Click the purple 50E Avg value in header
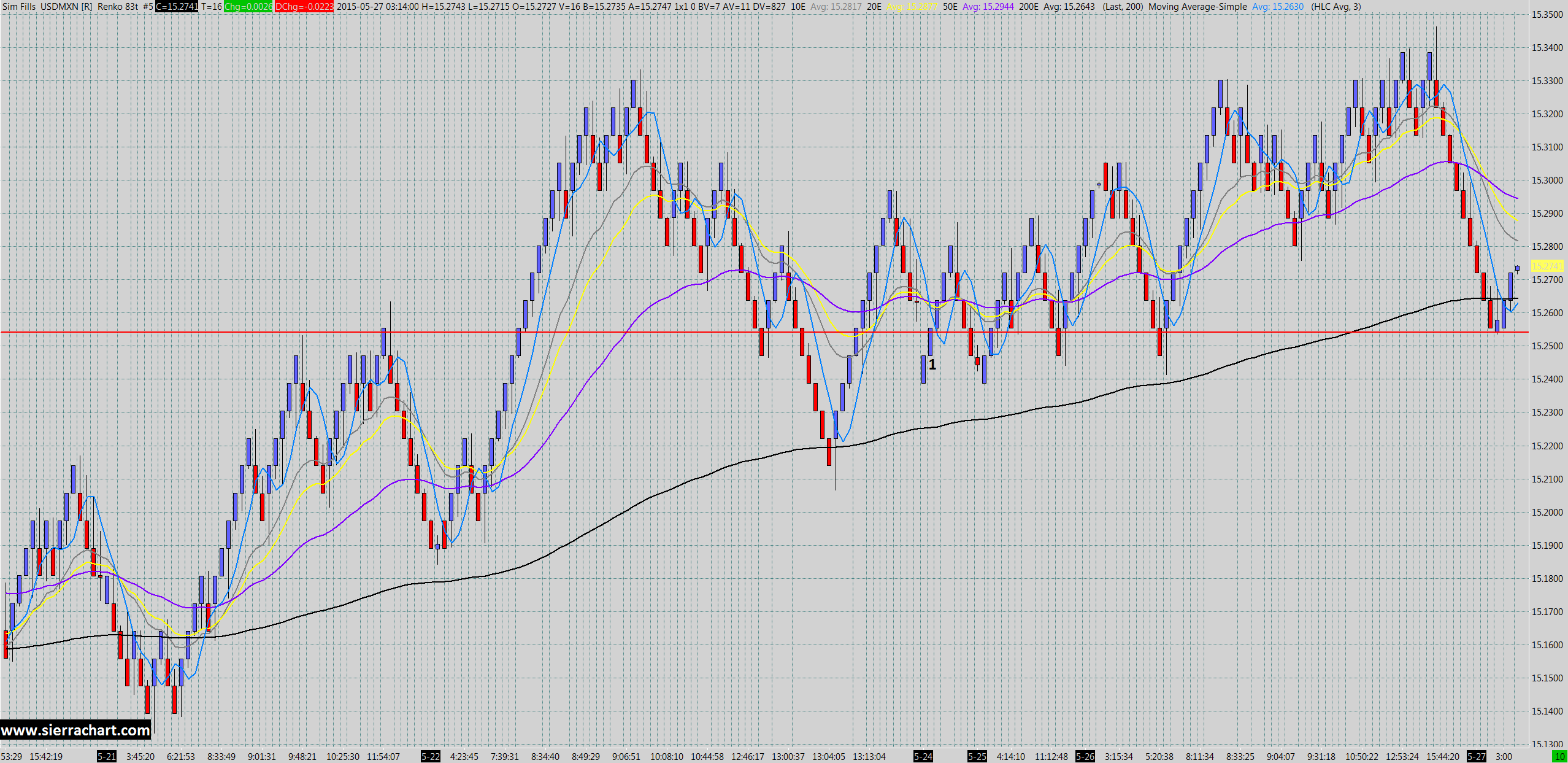Screen dimensions: 1568x763 (988, 7)
